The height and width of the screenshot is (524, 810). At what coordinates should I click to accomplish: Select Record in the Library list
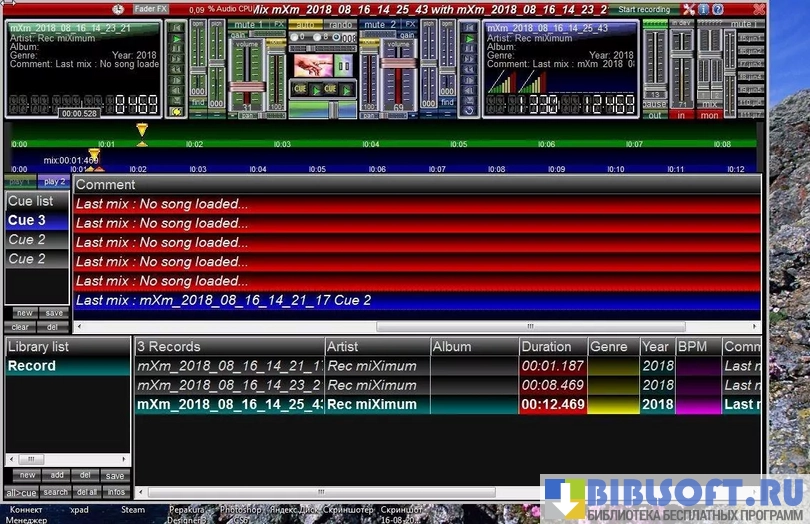pos(32,366)
